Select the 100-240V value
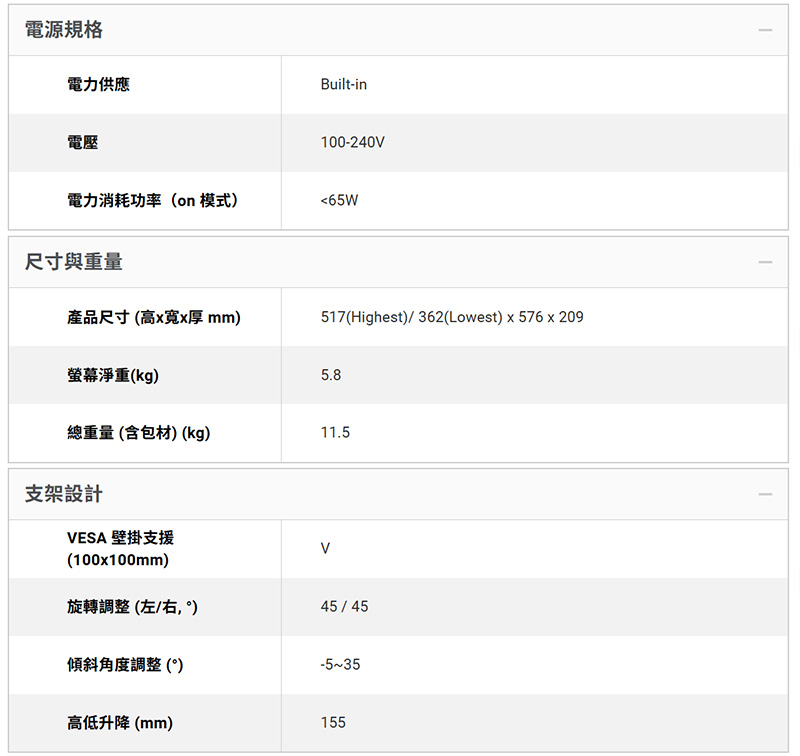The height and width of the screenshot is (756, 800). [353, 142]
